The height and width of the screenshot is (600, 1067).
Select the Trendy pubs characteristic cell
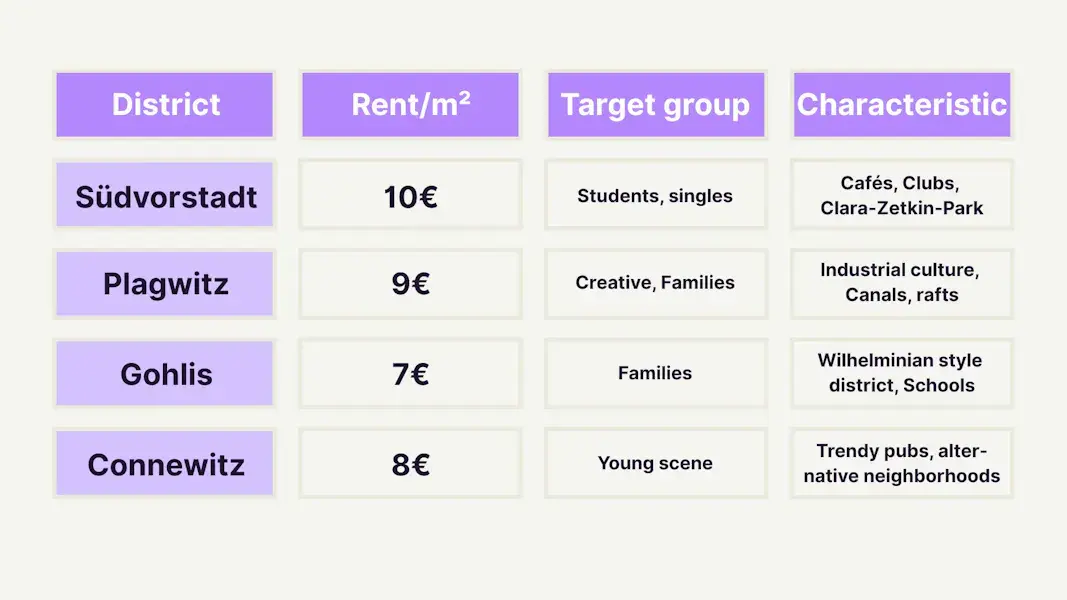902,464
